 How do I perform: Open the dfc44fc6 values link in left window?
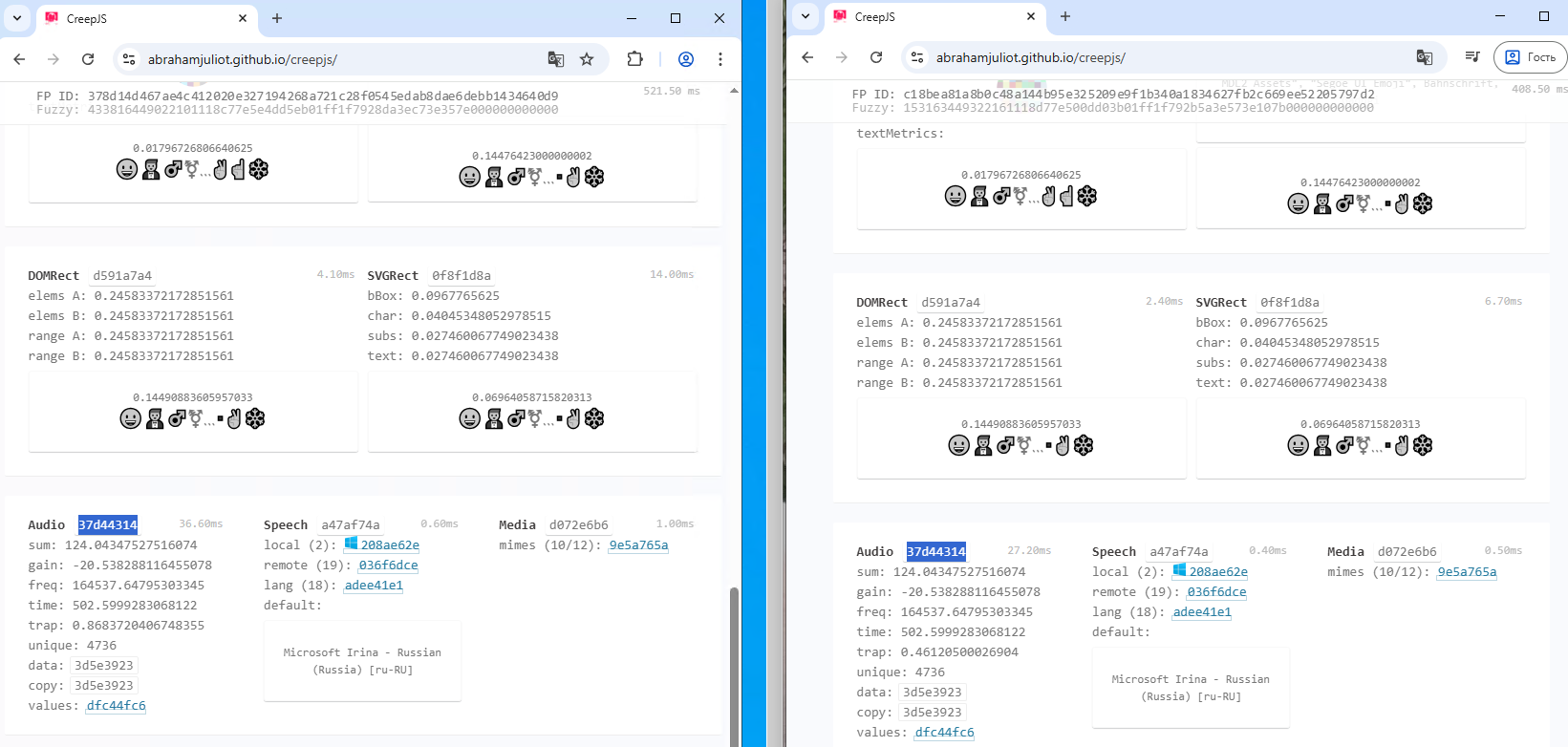(116, 706)
